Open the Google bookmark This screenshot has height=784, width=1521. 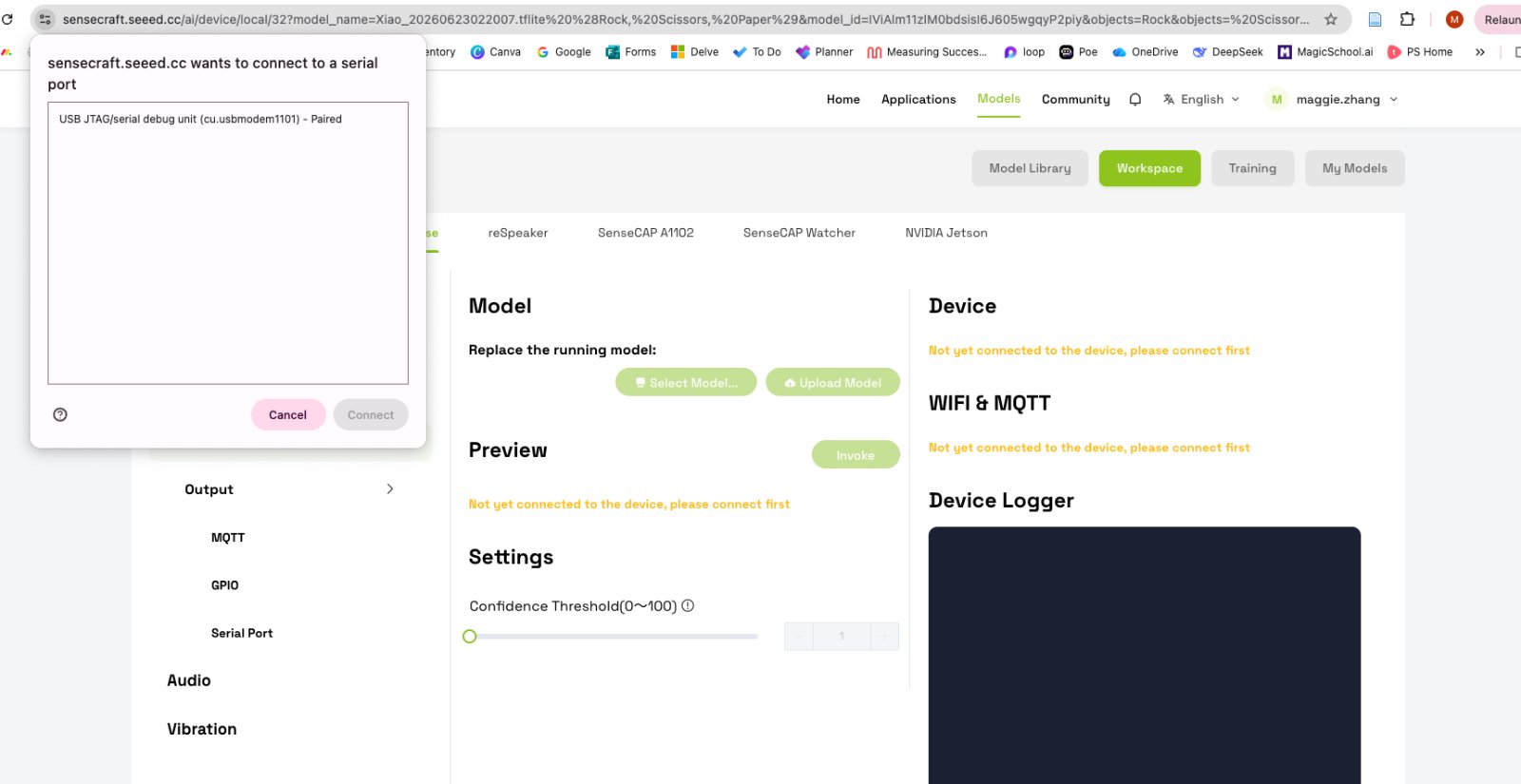pyautogui.click(x=564, y=52)
